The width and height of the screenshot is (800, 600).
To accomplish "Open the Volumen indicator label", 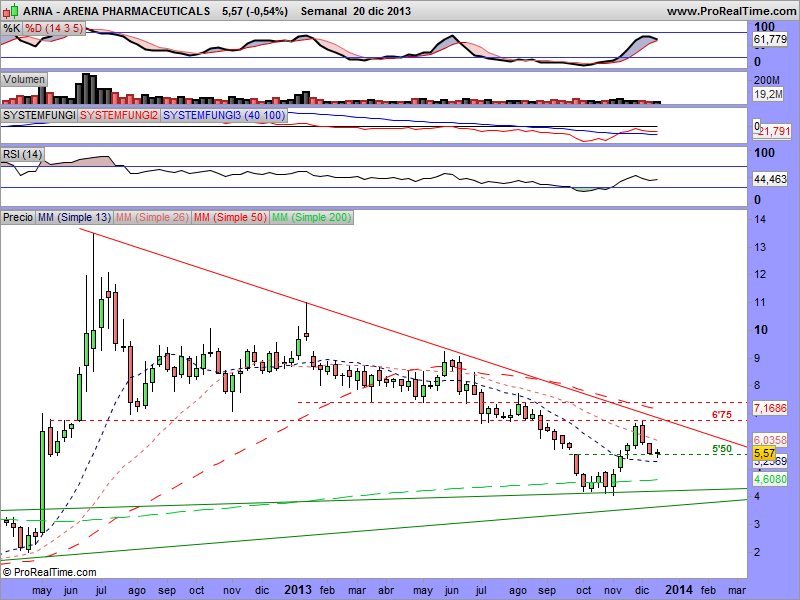I will [24, 80].
